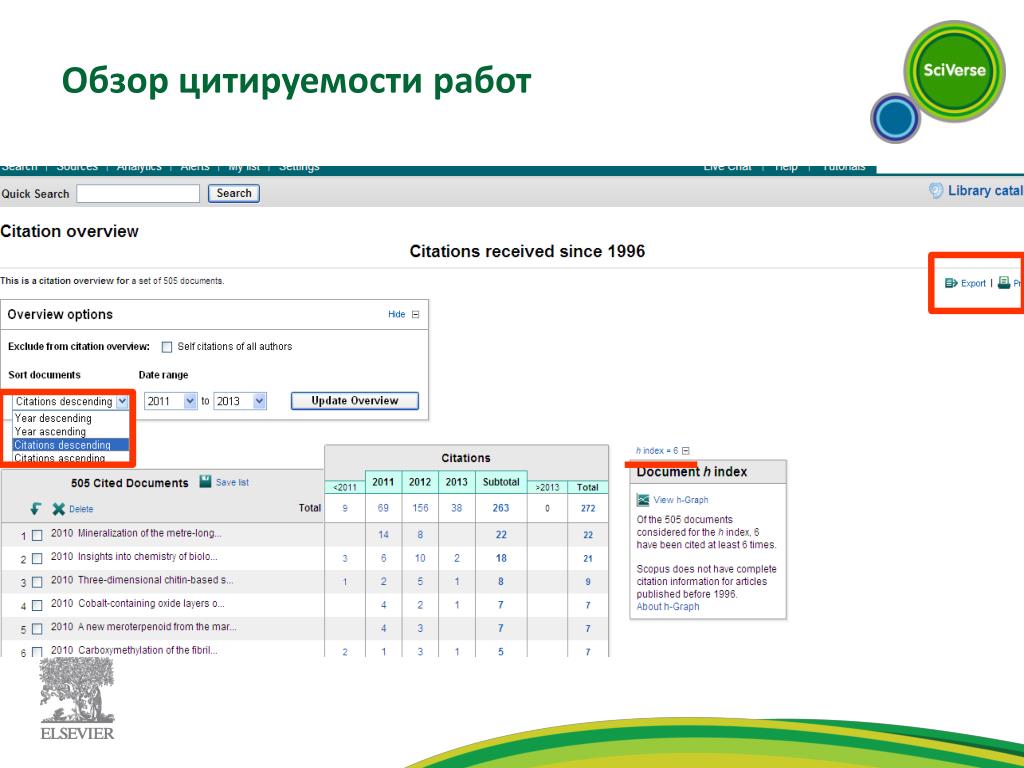Open Insights into chemistry of biolo document

pyautogui.click(x=148, y=556)
